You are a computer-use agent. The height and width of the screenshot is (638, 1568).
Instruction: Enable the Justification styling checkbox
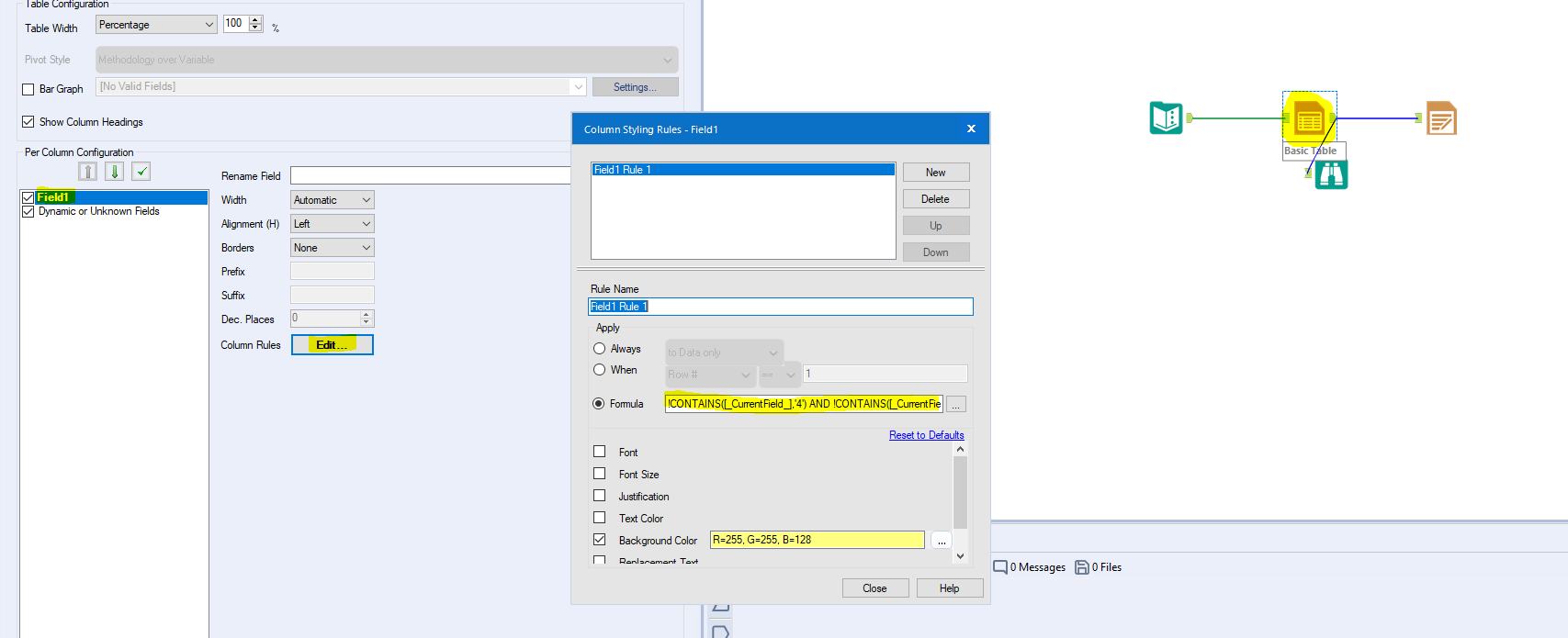coord(600,496)
